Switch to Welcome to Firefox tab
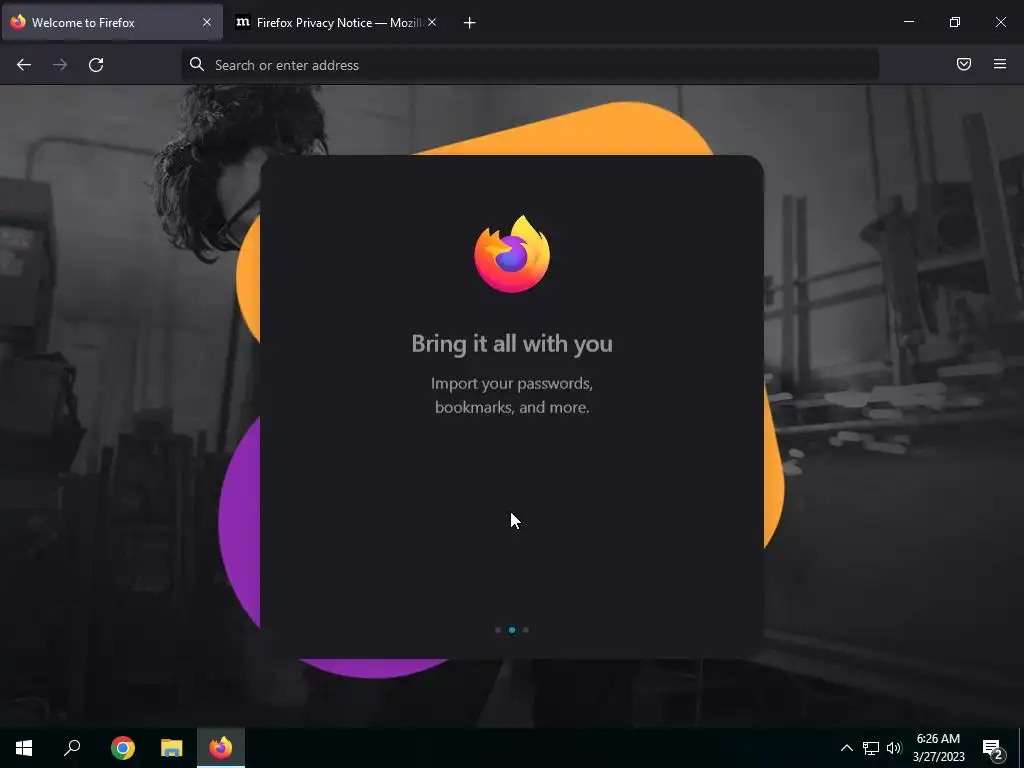1024x768 pixels. pos(112,22)
